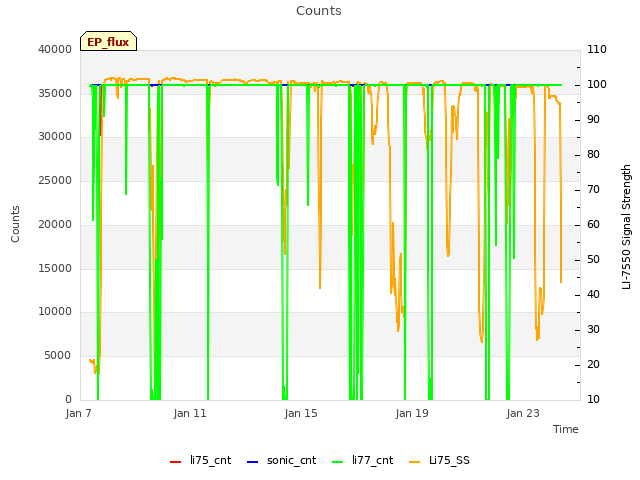Toggle the li75_cnt legend entry
Viewport: 640px width, 480px height.
pyautogui.click(x=200, y=460)
